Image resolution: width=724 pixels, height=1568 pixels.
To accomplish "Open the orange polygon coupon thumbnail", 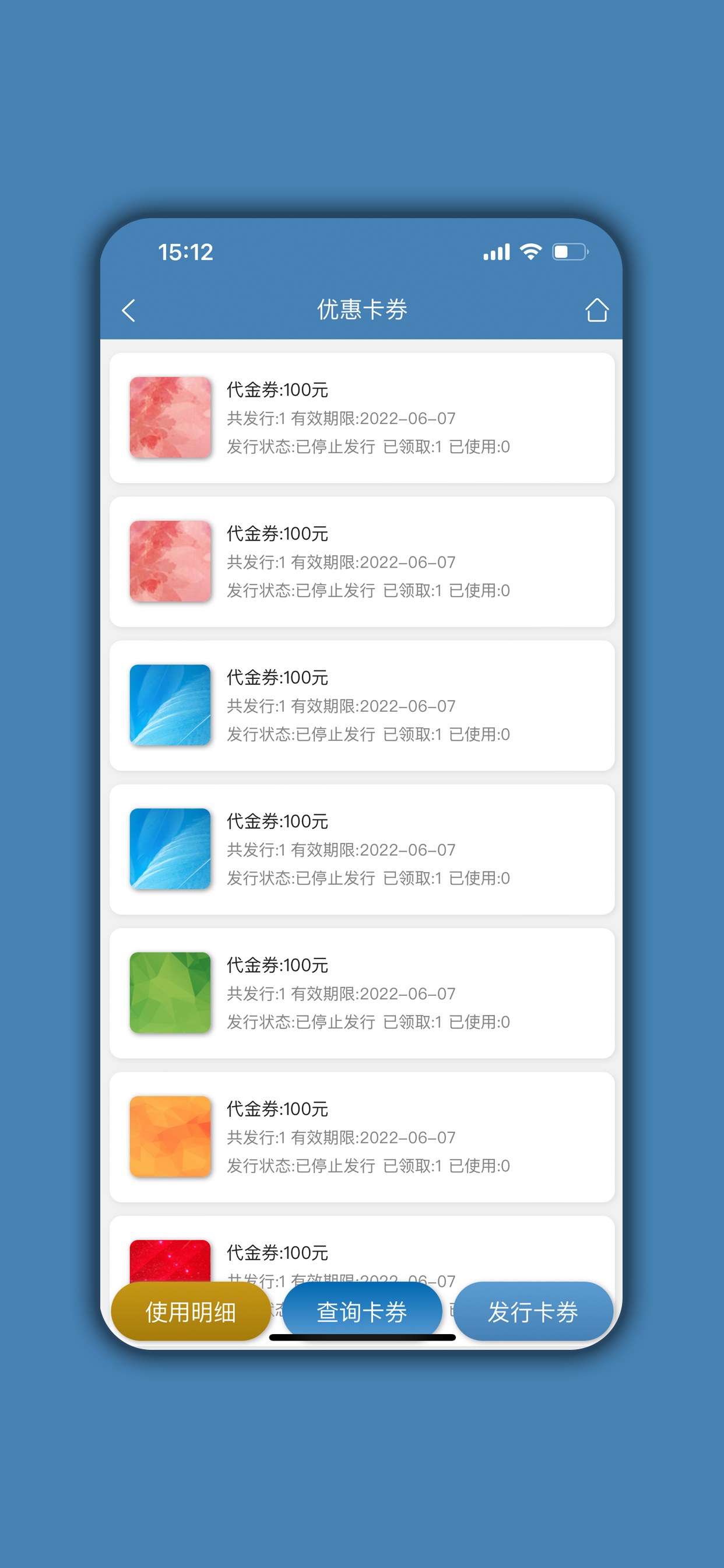I will pyautogui.click(x=170, y=1136).
